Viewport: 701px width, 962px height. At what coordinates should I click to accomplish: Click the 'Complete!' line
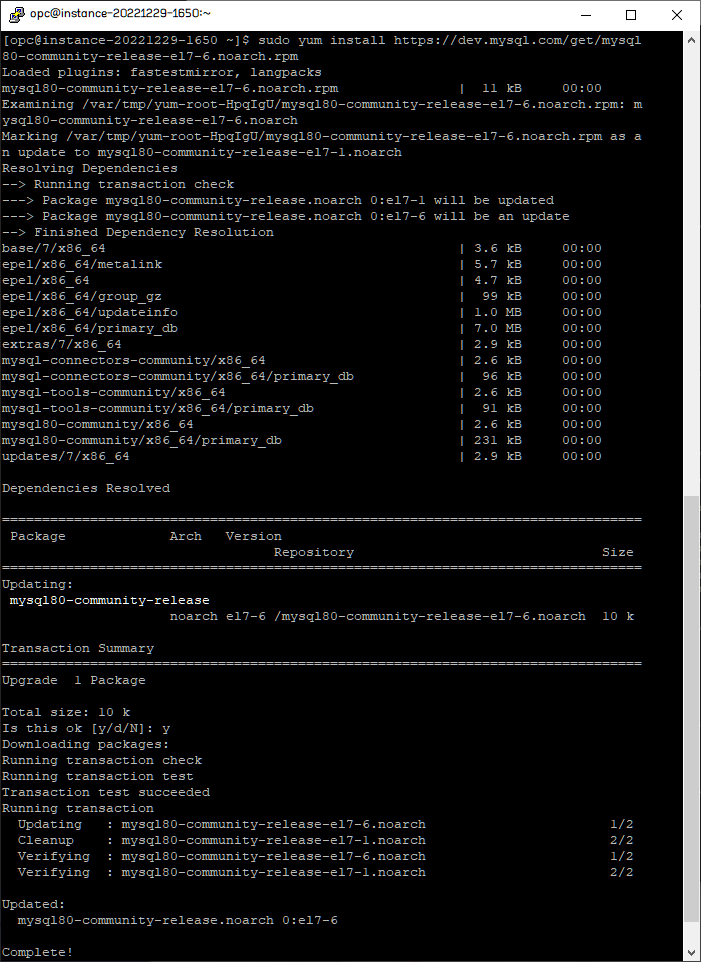tap(37, 952)
